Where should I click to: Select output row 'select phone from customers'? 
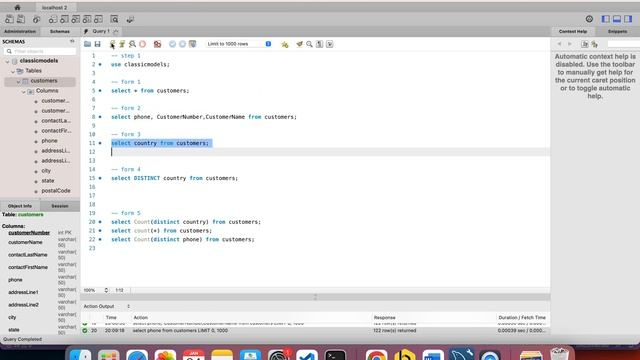[x=315, y=331]
